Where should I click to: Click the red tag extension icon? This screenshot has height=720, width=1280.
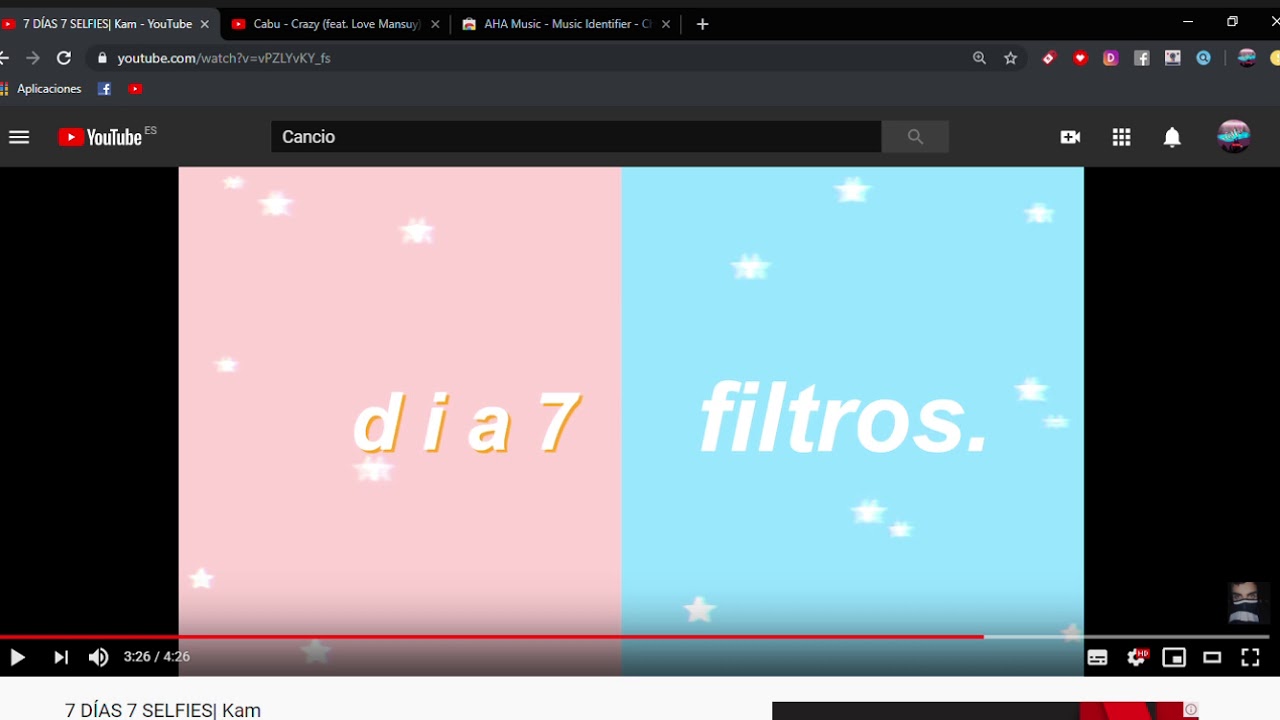click(x=1048, y=58)
